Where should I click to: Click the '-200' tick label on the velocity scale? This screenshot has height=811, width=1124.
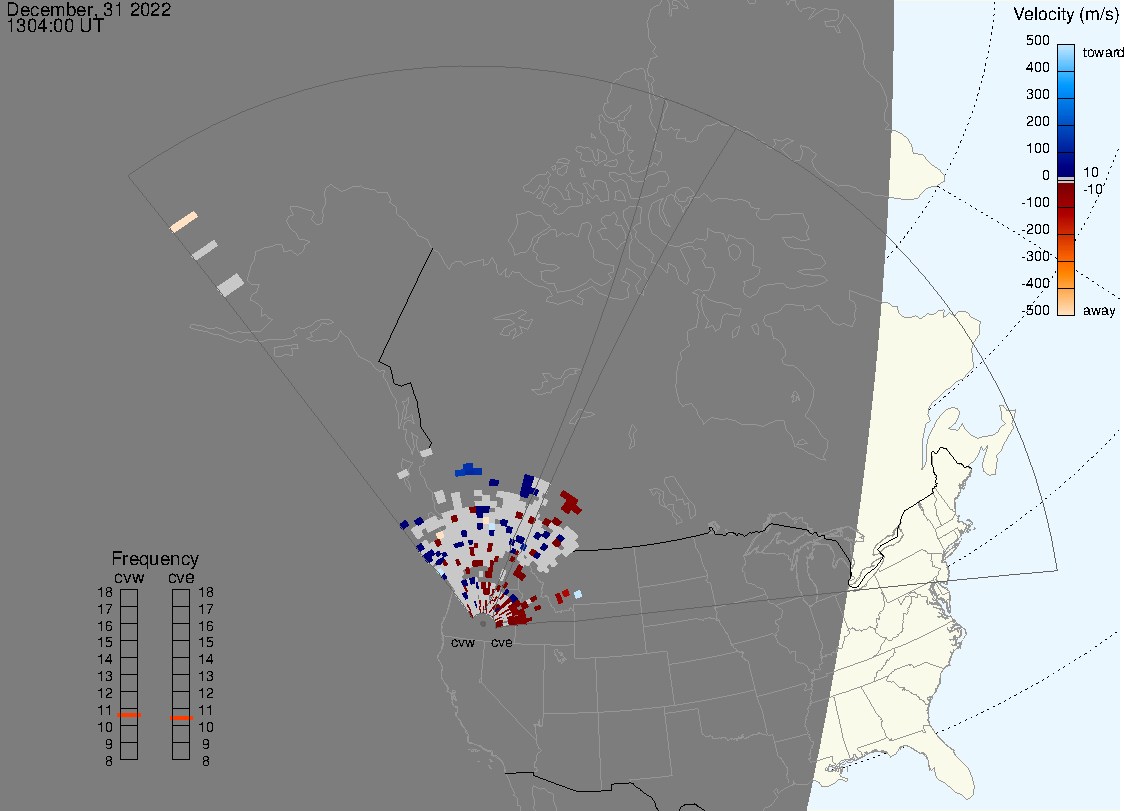click(x=1035, y=229)
